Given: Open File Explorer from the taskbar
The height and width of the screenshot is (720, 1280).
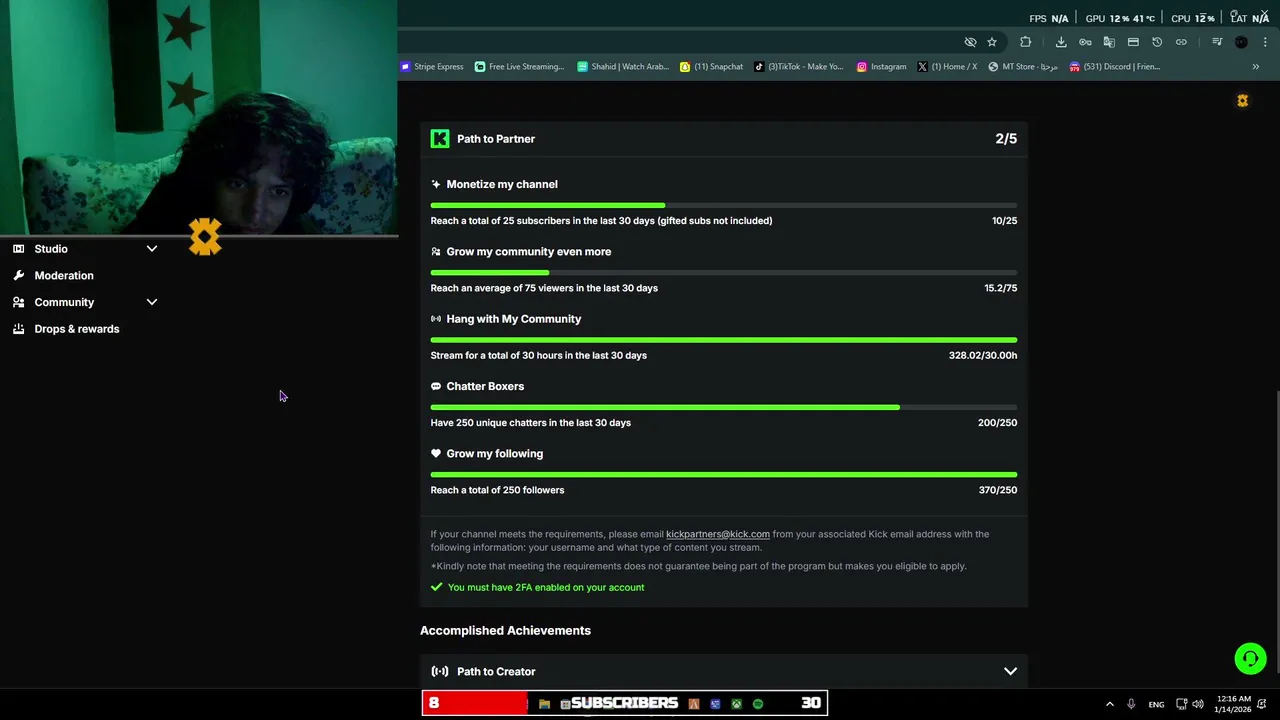Looking at the screenshot, I should 544,704.
